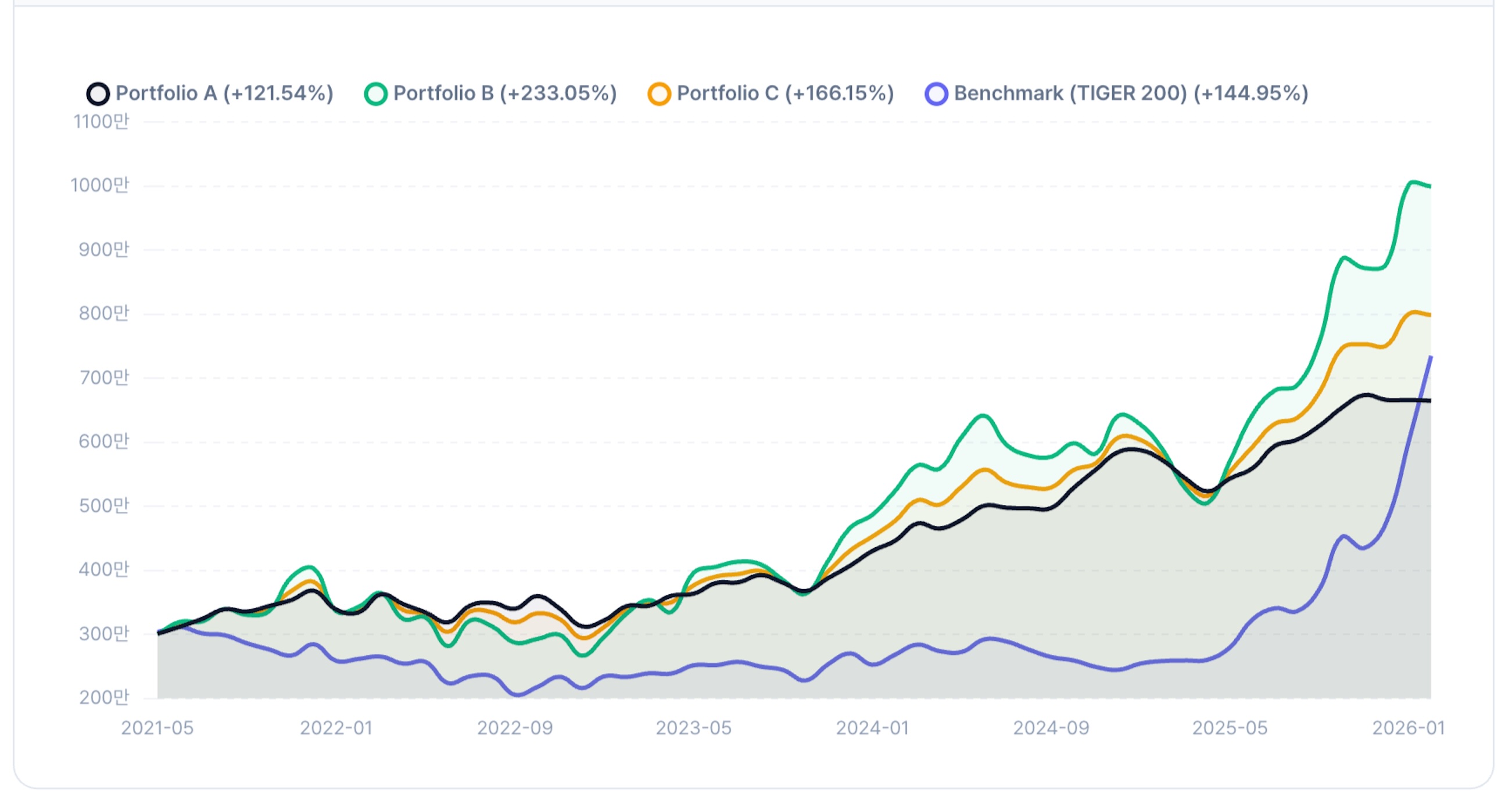The height and width of the screenshot is (797, 1512).
Task: Toggle the Portfolio A (+121.54%) series label
Action: point(224,94)
